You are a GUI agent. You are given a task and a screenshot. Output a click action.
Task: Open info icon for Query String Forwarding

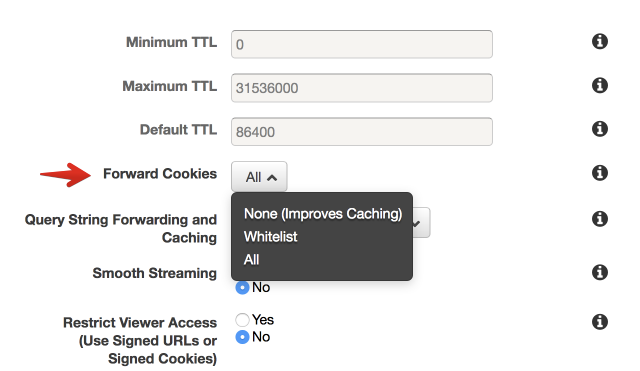pos(600,219)
